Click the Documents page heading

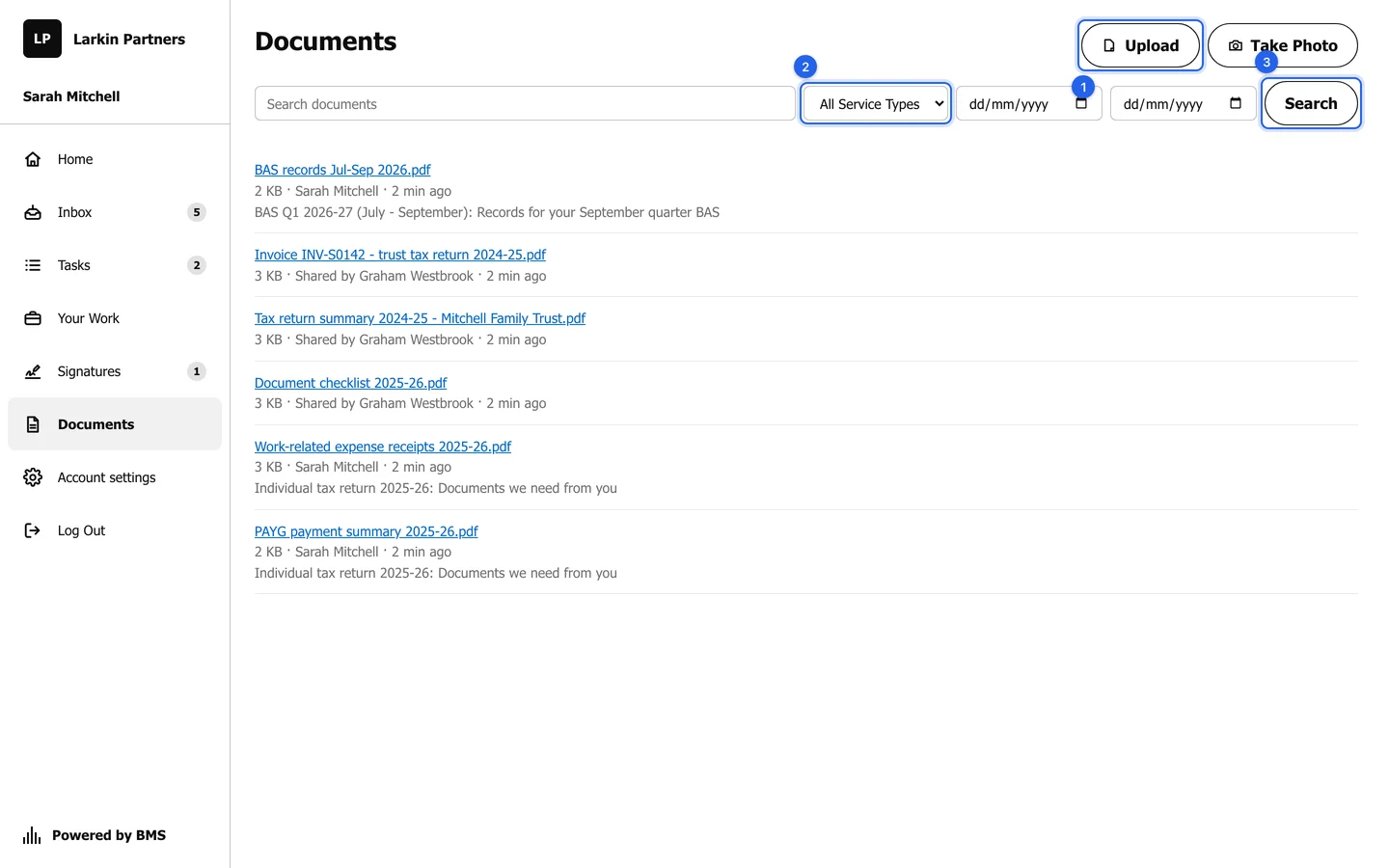[x=325, y=41]
